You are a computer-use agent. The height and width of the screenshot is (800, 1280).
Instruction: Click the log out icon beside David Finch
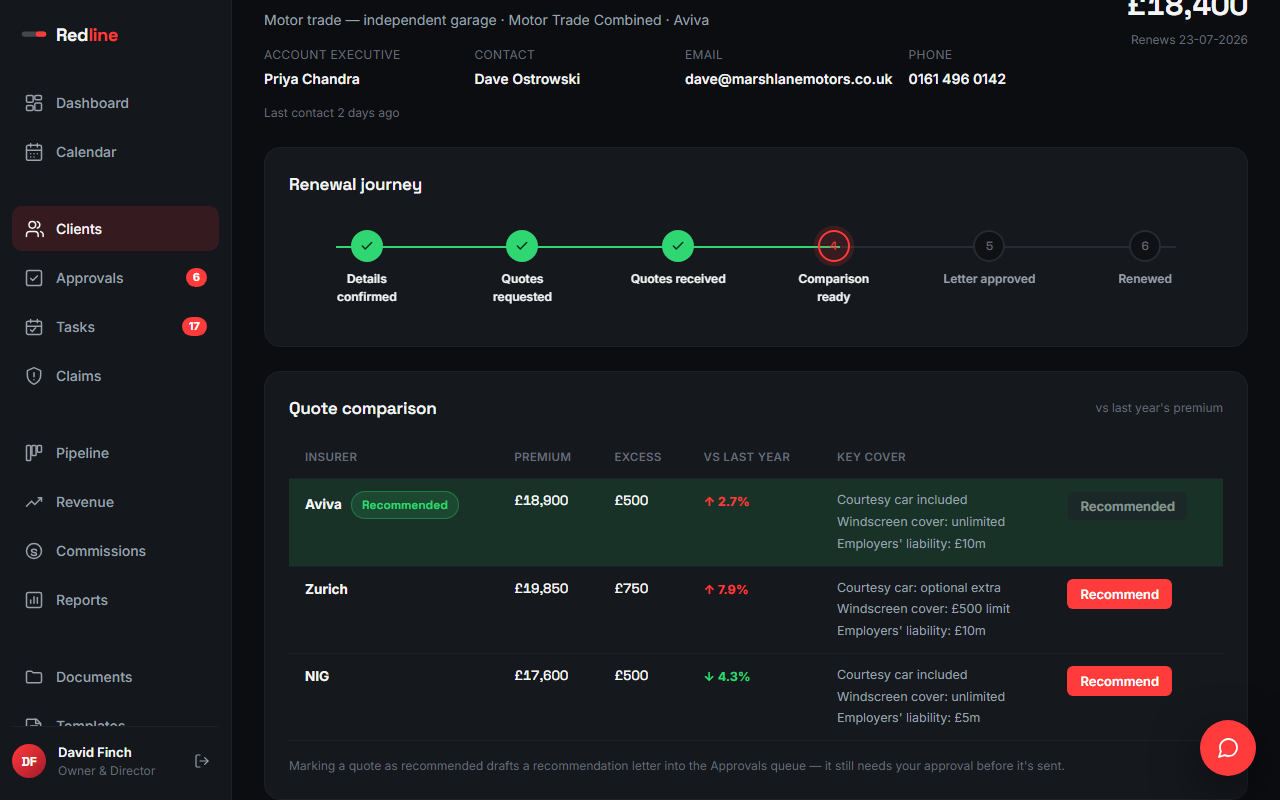tap(202, 761)
